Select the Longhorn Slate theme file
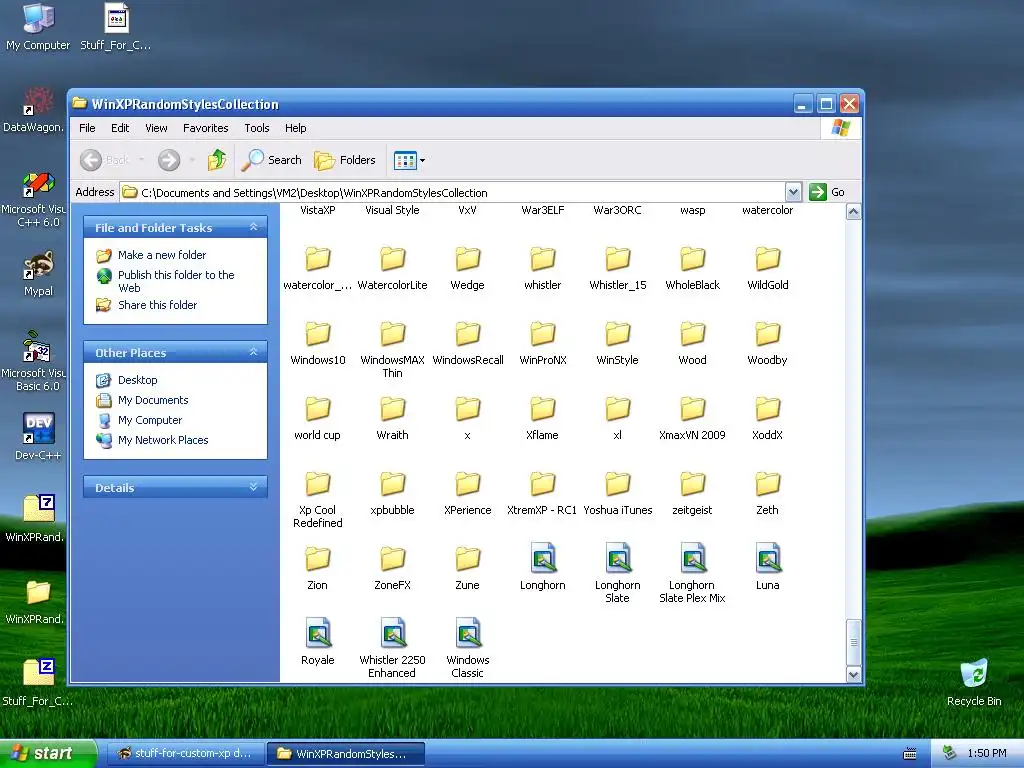This screenshot has height=768, width=1024. click(x=617, y=573)
